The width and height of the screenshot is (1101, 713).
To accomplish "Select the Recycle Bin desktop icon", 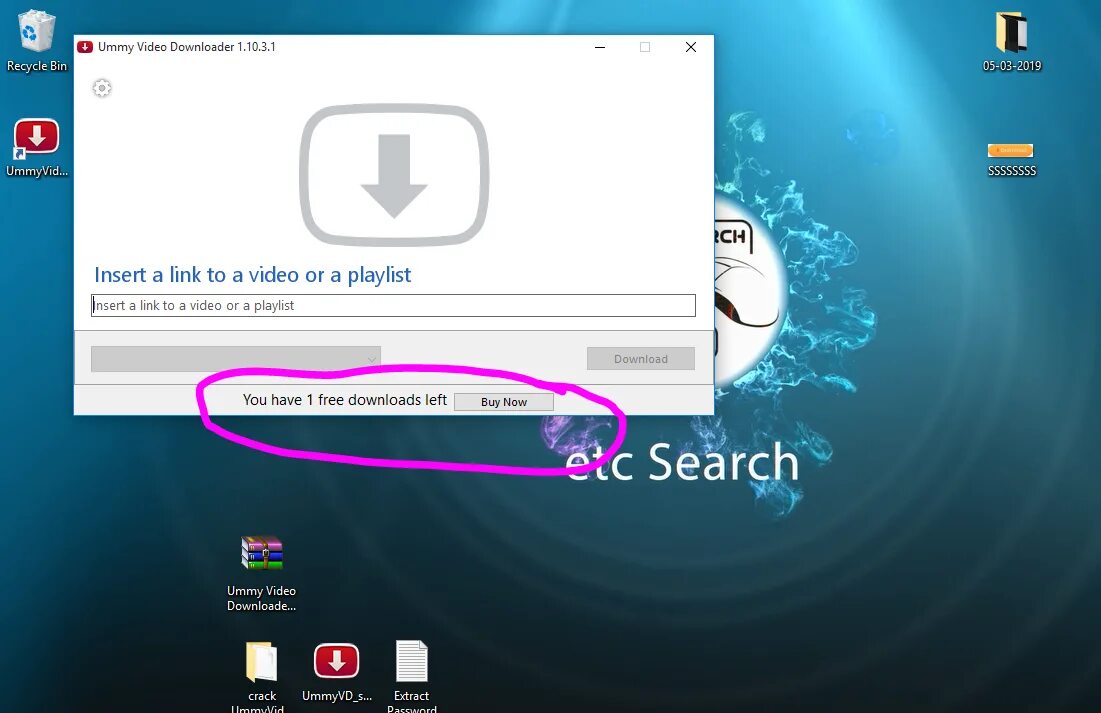I will click(x=37, y=41).
